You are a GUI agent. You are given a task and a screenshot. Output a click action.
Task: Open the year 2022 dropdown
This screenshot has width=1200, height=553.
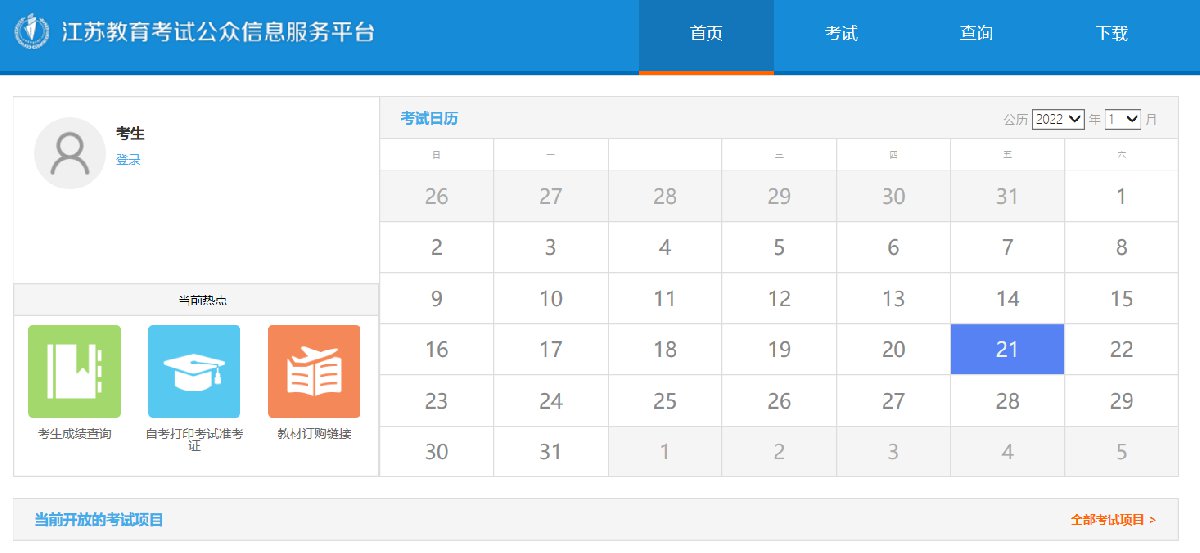click(x=1058, y=119)
